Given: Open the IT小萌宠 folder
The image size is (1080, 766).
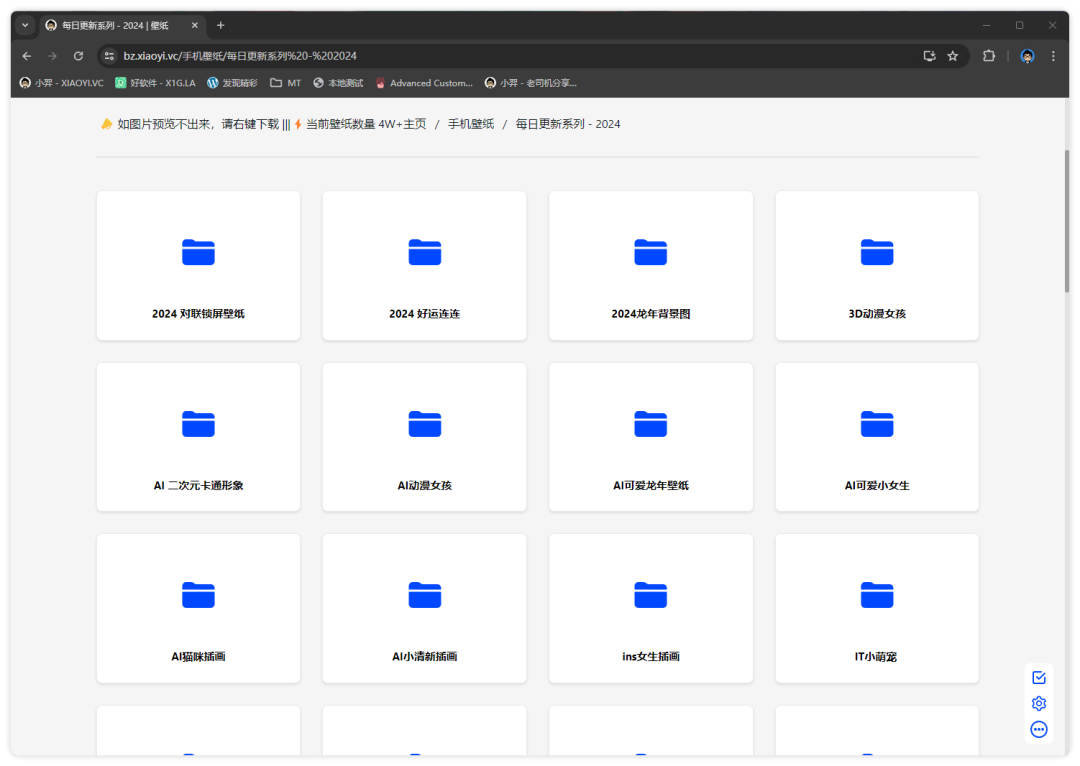Looking at the screenshot, I should 877,610.
